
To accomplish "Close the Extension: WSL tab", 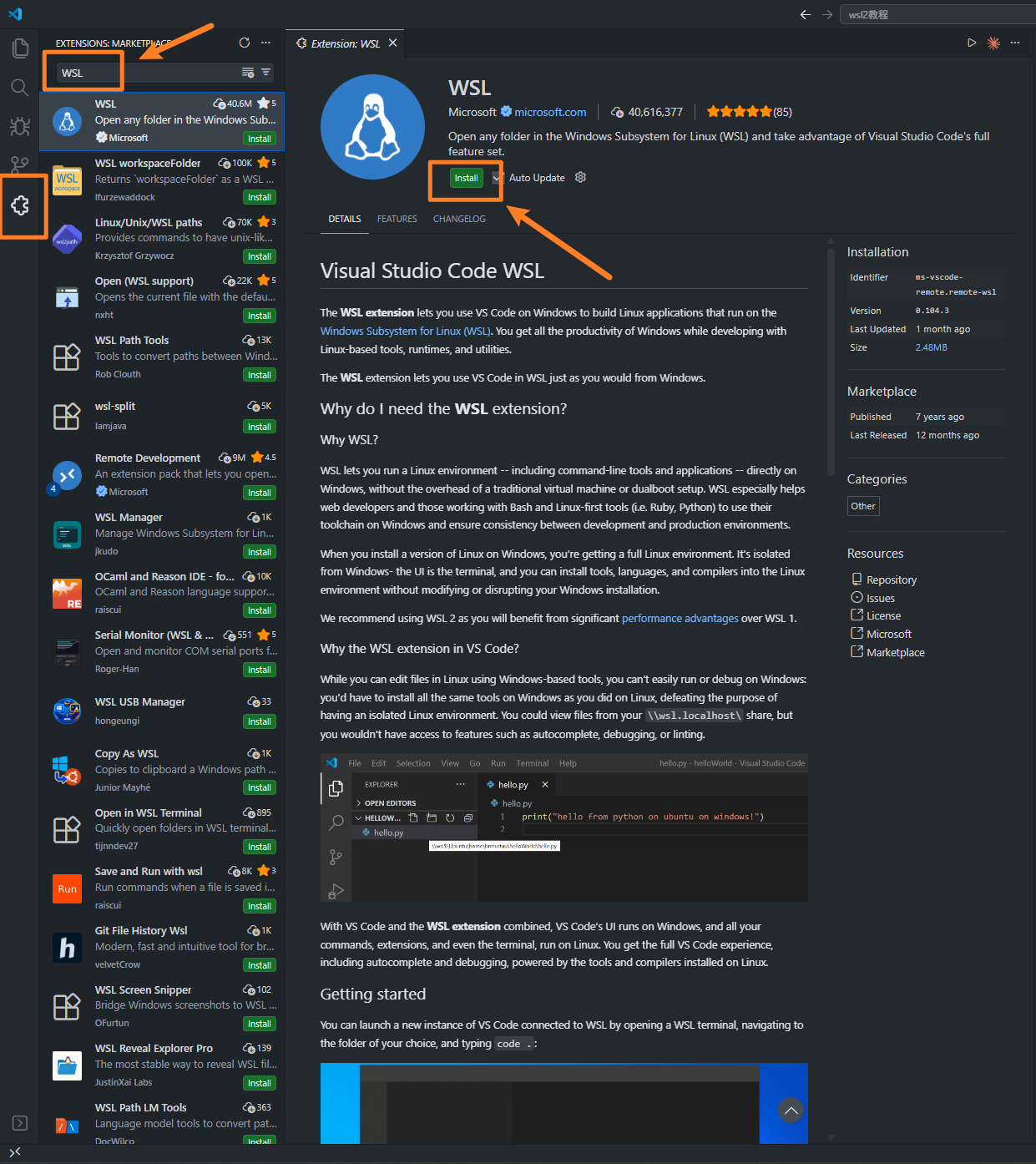I will click(x=392, y=43).
